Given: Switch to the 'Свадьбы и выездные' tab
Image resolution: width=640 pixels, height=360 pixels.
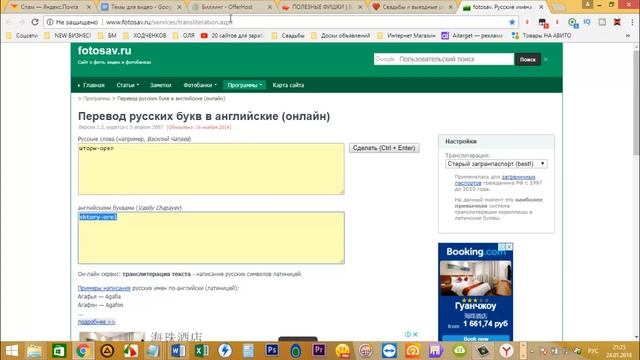Looking at the screenshot, I should point(412,7).
